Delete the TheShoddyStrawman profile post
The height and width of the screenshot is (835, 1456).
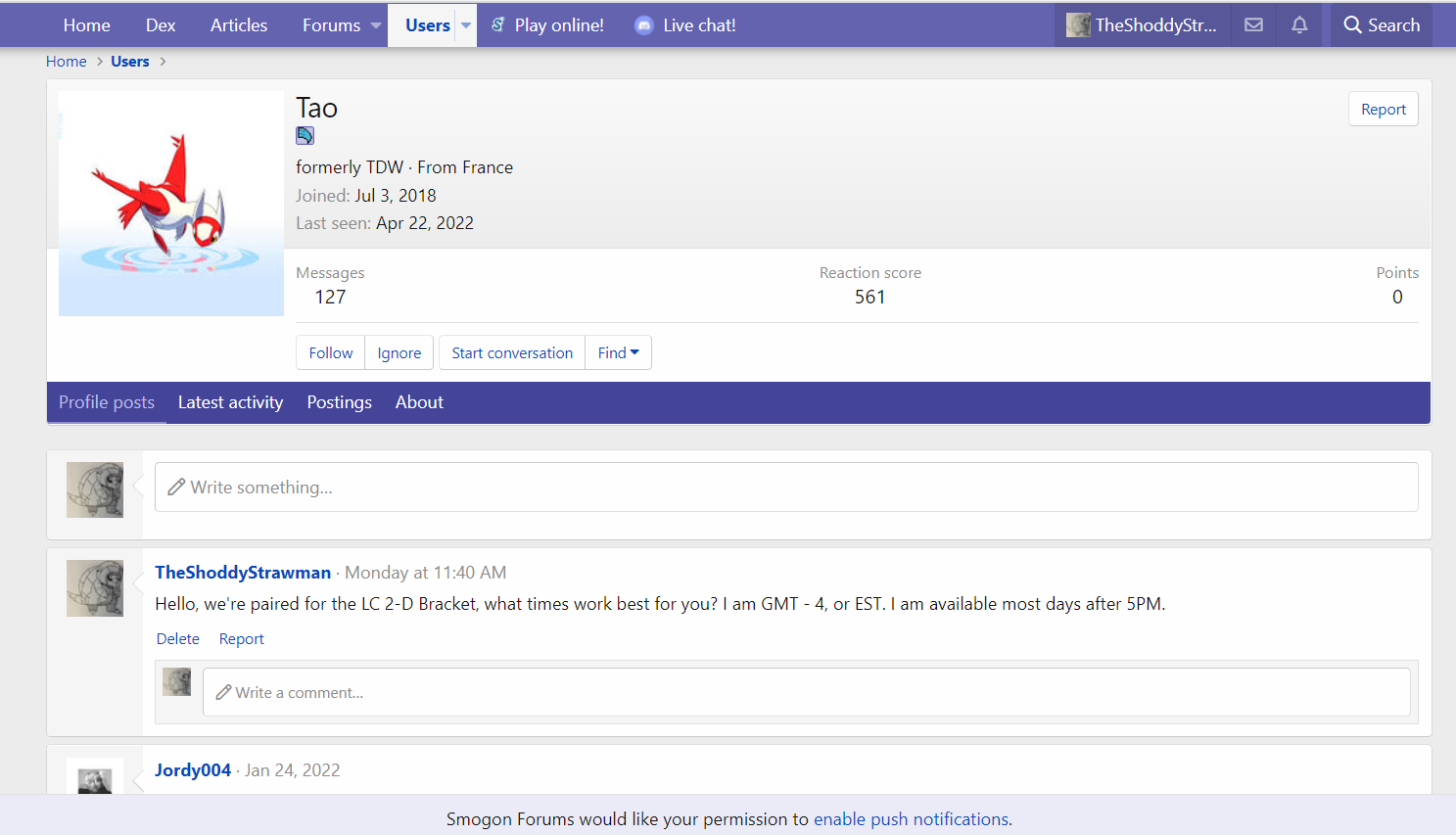pos(178,639)
